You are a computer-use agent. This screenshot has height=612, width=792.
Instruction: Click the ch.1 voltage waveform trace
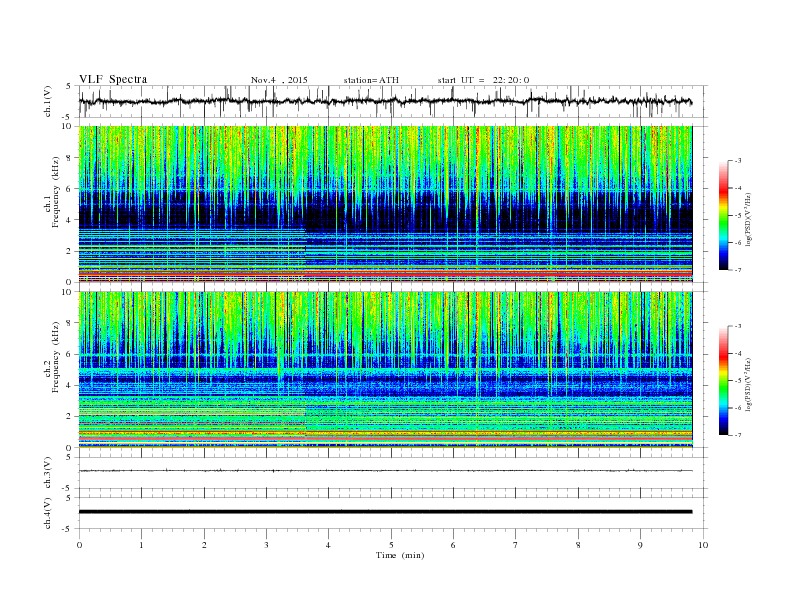385,101
